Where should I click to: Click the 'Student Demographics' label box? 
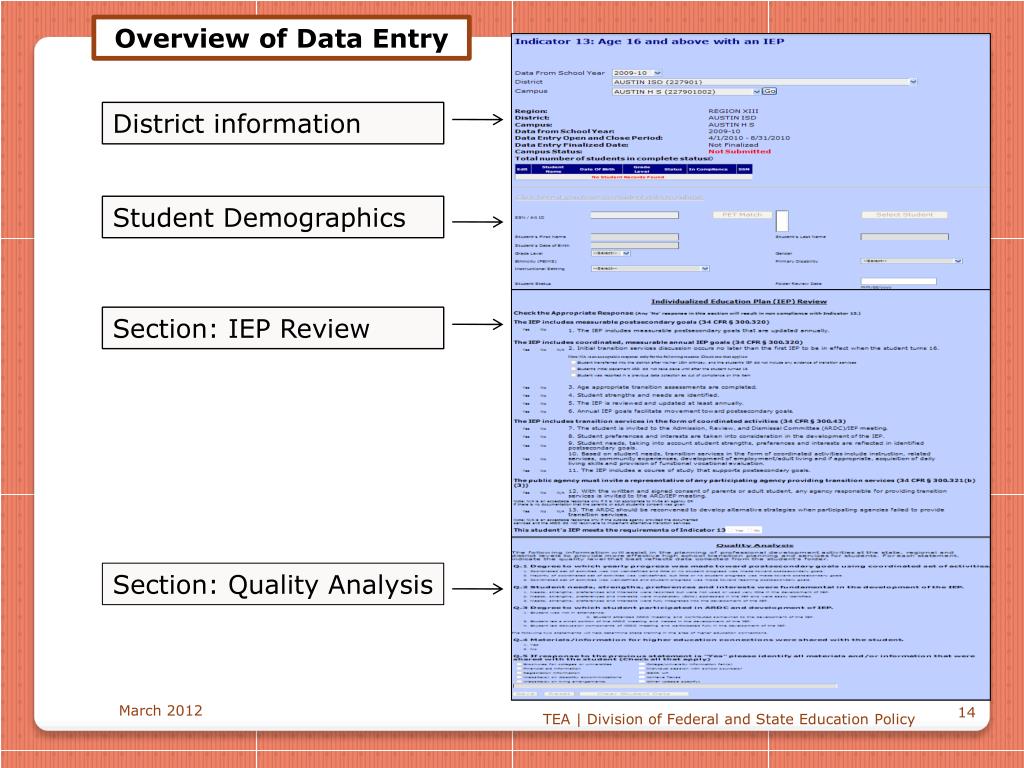(273, 217)
